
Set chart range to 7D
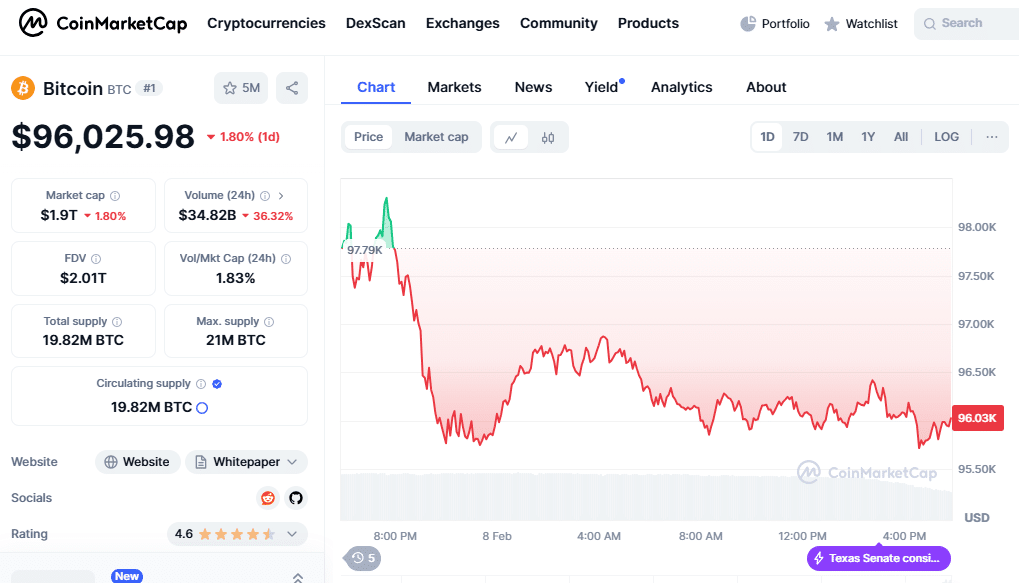coord(801,137)
